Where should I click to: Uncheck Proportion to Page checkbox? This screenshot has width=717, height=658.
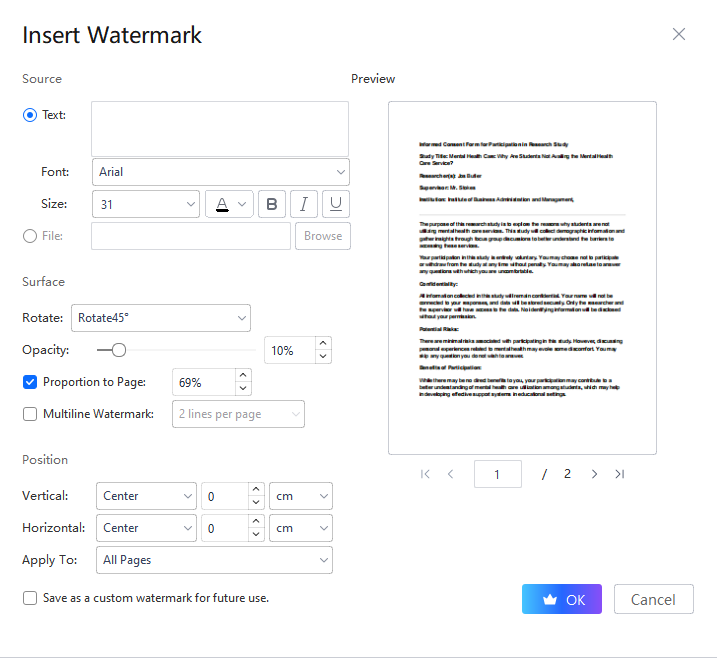click(x=30, y=382)
